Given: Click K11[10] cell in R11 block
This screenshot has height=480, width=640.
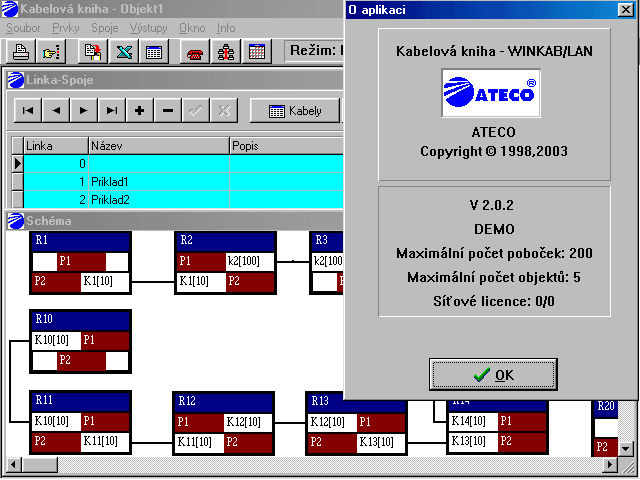Looking at the screenshot, I should pos(105,442).
